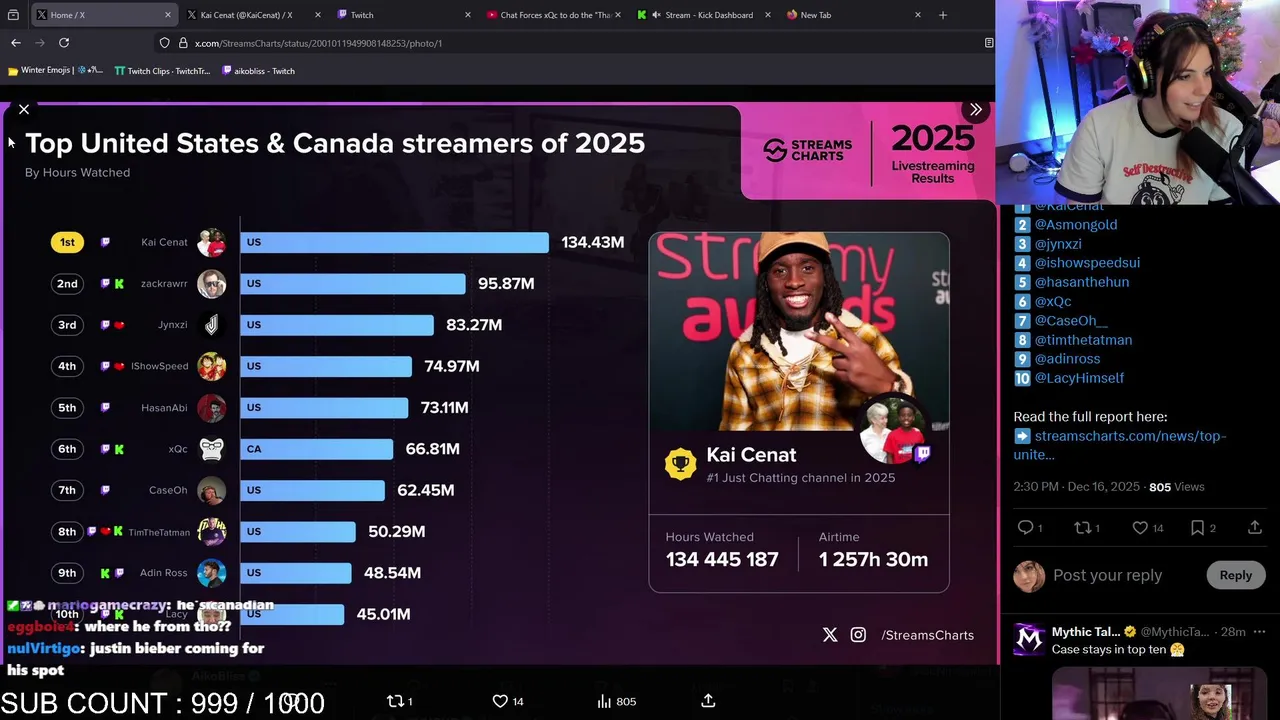This screenshot has width=1280, height=720.
Task: Open @LacyHimself mention link
Action: [x=1079, y=378]
